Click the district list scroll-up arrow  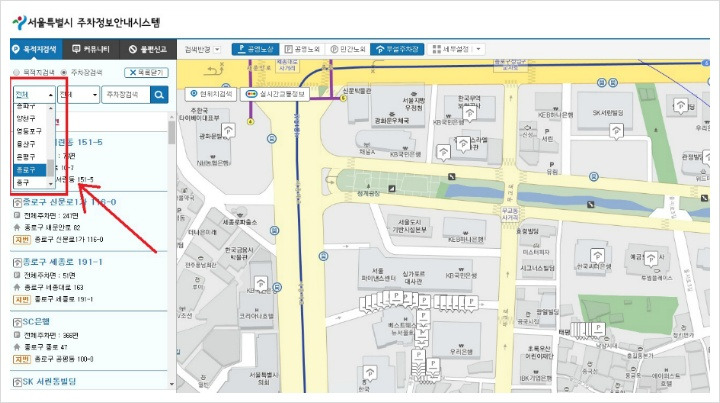(x=51, y=108)
